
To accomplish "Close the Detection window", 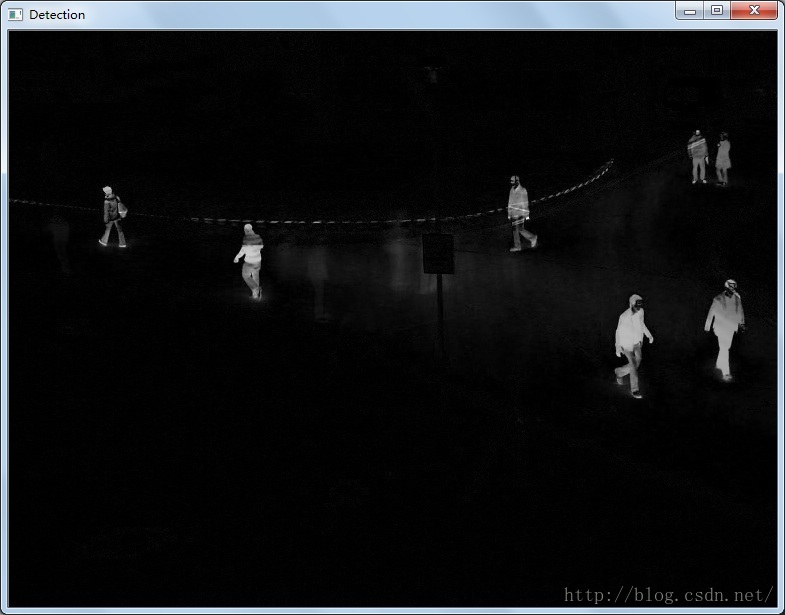I will pos(754,10).
